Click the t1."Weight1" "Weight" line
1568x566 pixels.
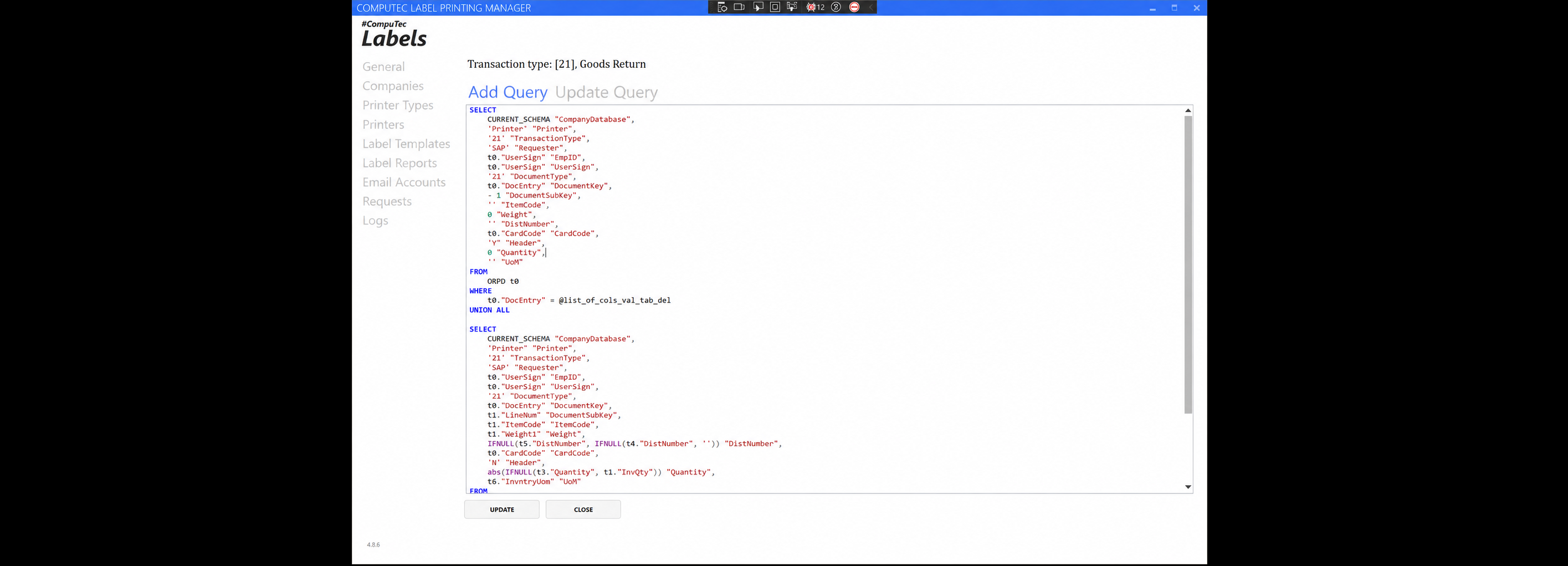pyautogui.click(x=536, y=435)
